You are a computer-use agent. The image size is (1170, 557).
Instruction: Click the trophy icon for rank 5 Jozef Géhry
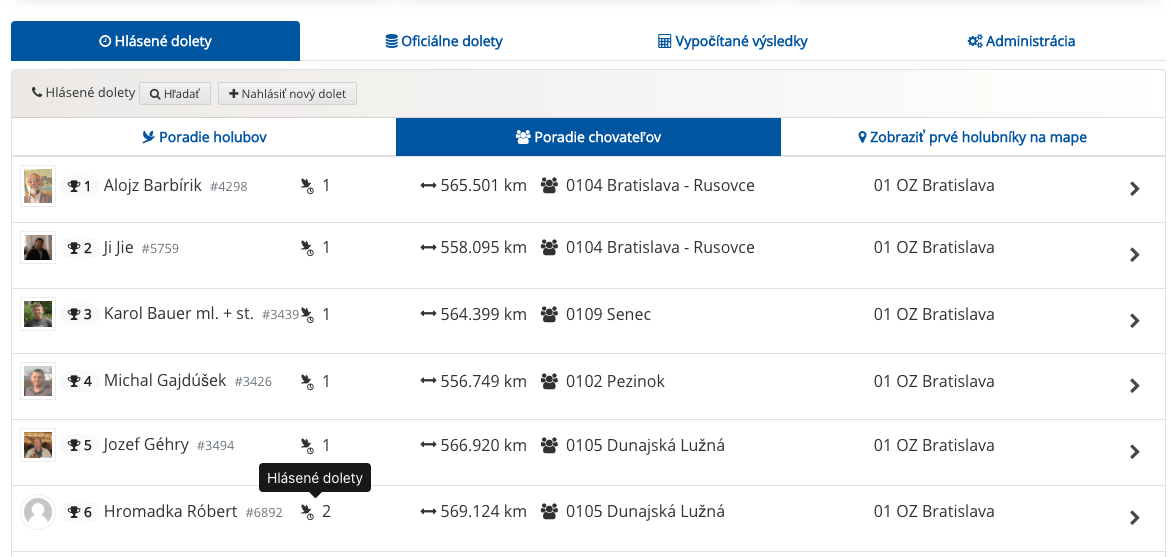click(74, 446)
